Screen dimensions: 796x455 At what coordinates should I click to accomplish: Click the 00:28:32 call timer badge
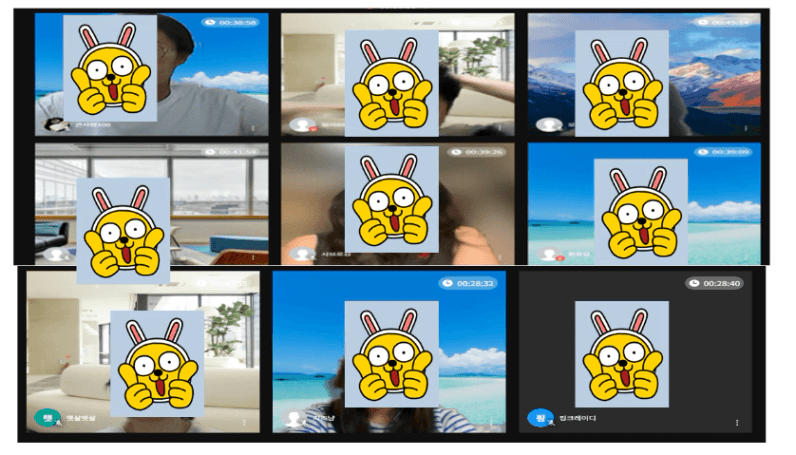(x=468, y=283)
